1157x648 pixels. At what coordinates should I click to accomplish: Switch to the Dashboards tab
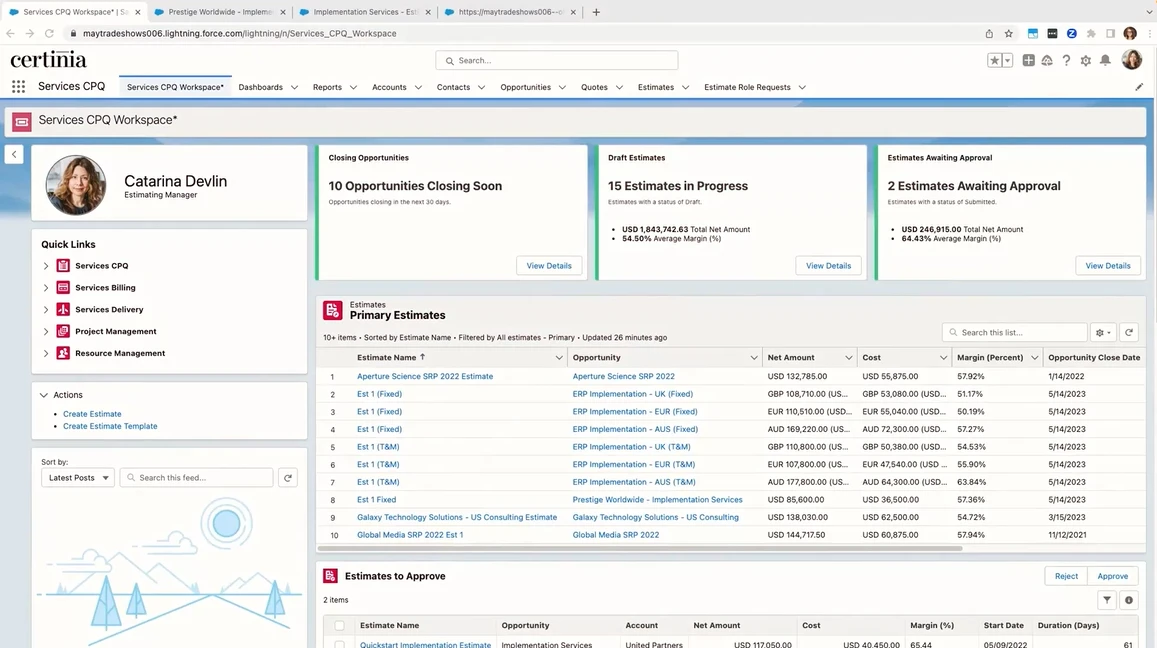260,87
